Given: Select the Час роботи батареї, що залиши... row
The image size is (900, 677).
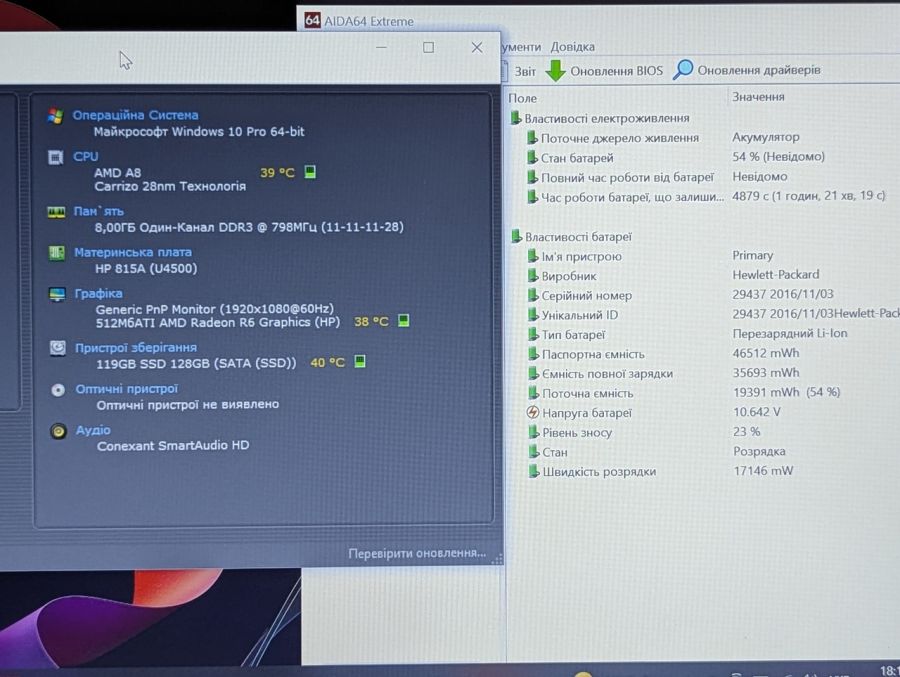Looking at the screenshot, I should tap(707, 196).
